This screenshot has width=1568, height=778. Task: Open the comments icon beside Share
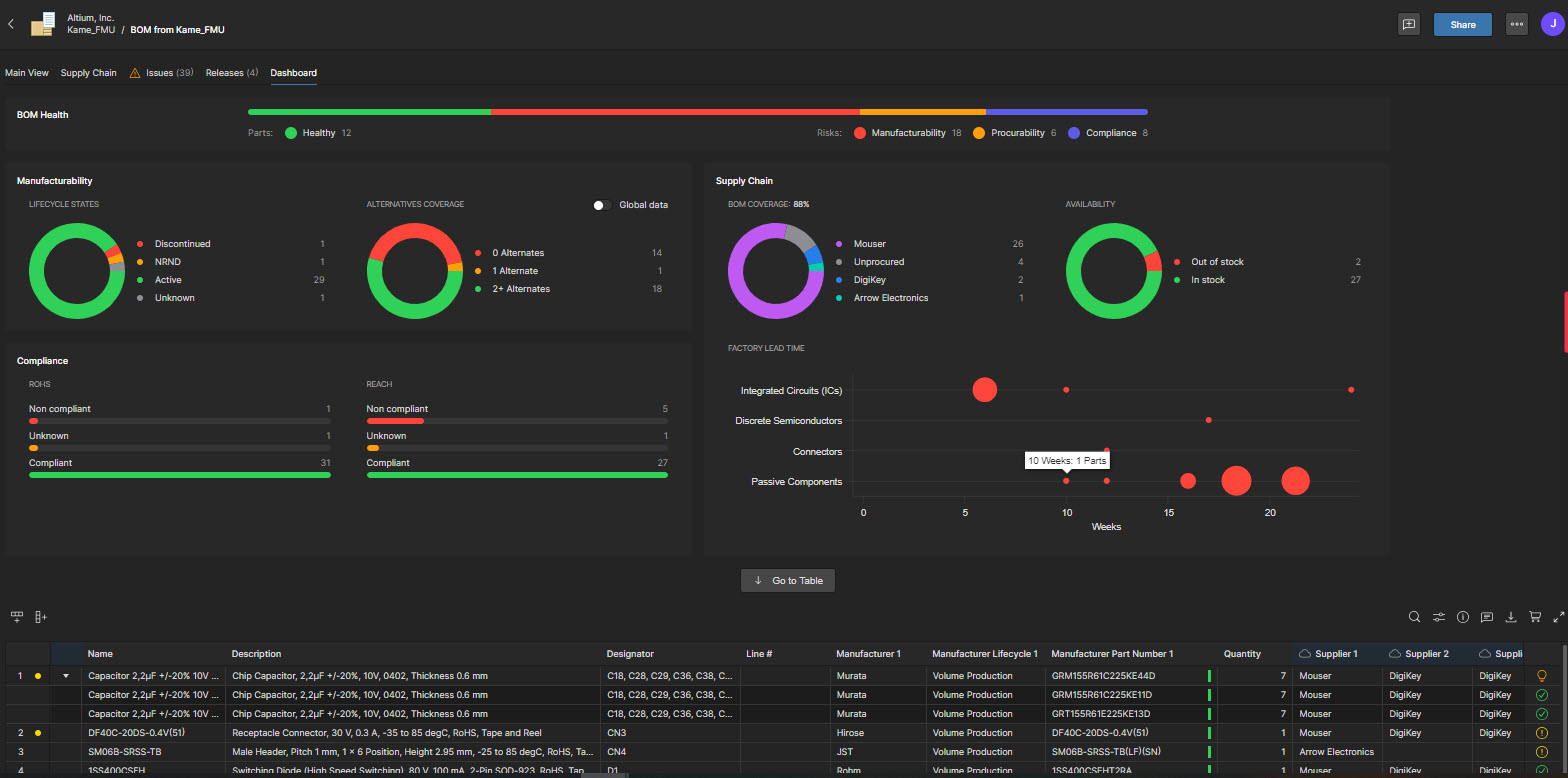click(x=1409, y=24)
